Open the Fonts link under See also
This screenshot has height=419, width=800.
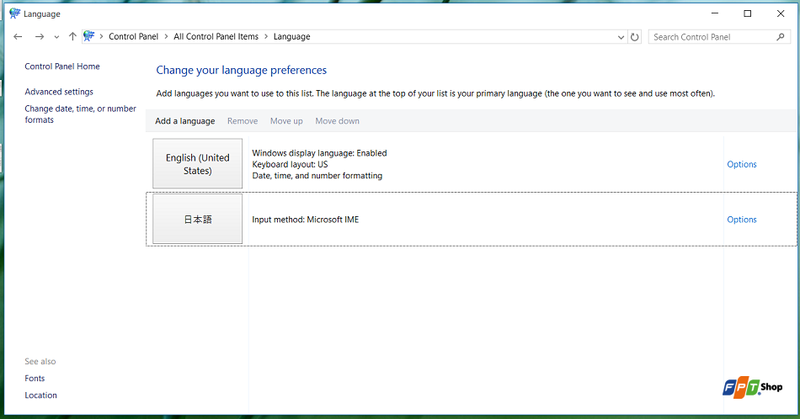coord(35,378)
